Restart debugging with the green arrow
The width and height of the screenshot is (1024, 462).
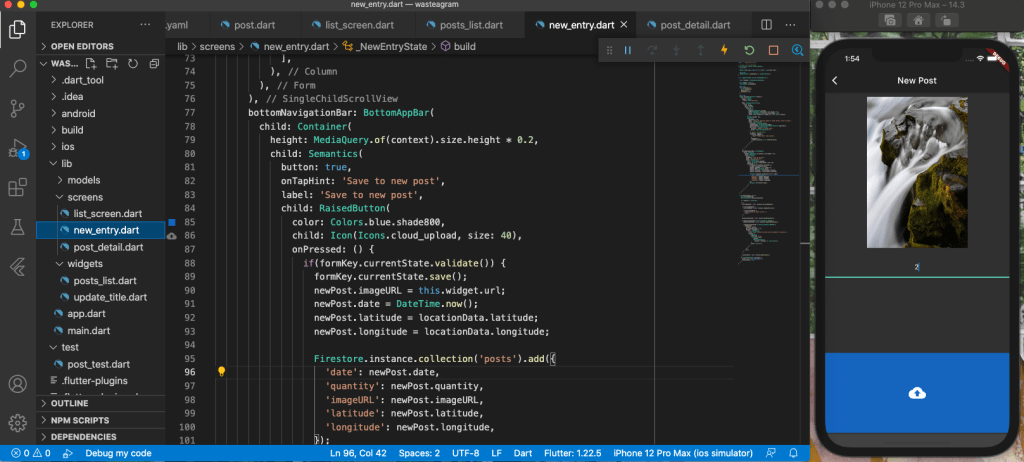[749, 50]
